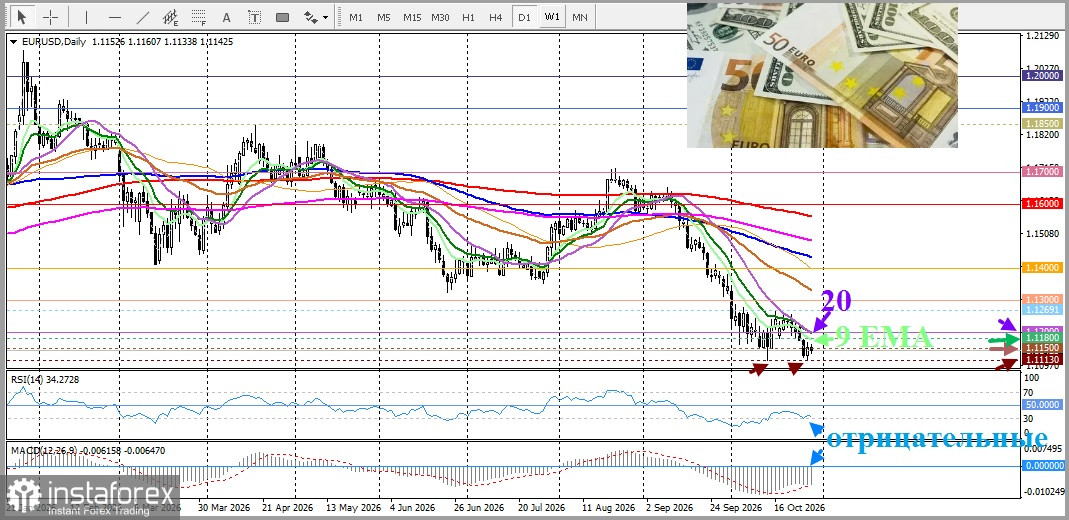Switch chart to M1 timeframe
The height and width of the screenshot is (520, 1069).
[356, 17]
